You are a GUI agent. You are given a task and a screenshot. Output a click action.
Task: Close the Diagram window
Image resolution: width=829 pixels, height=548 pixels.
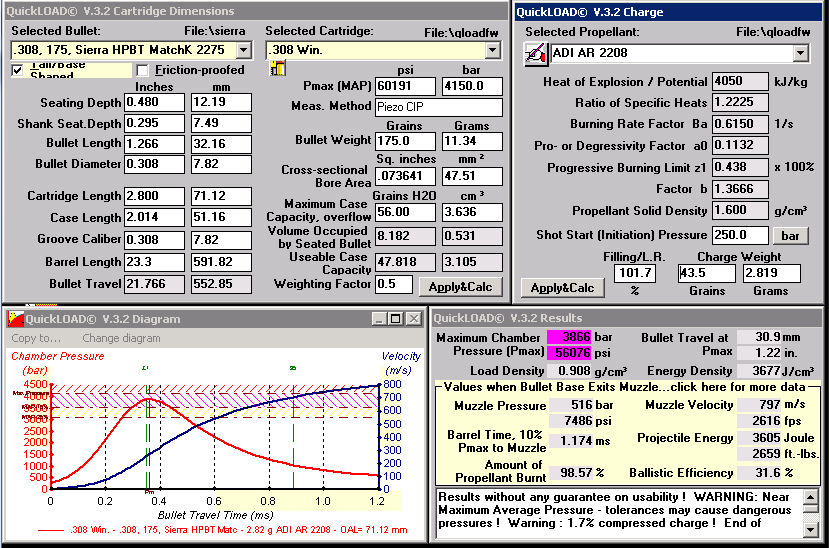pos(414,319)
